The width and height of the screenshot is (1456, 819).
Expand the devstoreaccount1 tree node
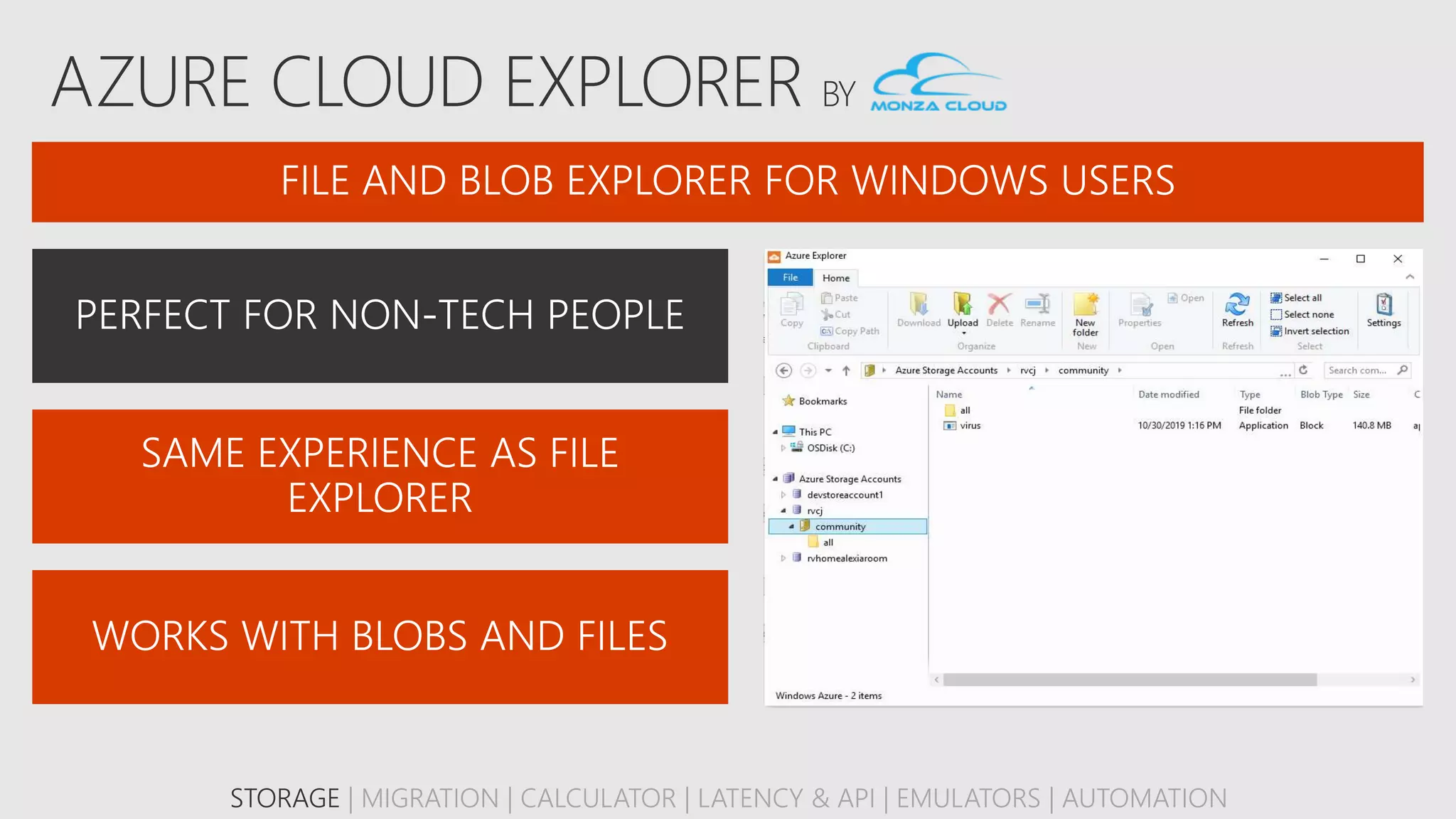[783, 495]
